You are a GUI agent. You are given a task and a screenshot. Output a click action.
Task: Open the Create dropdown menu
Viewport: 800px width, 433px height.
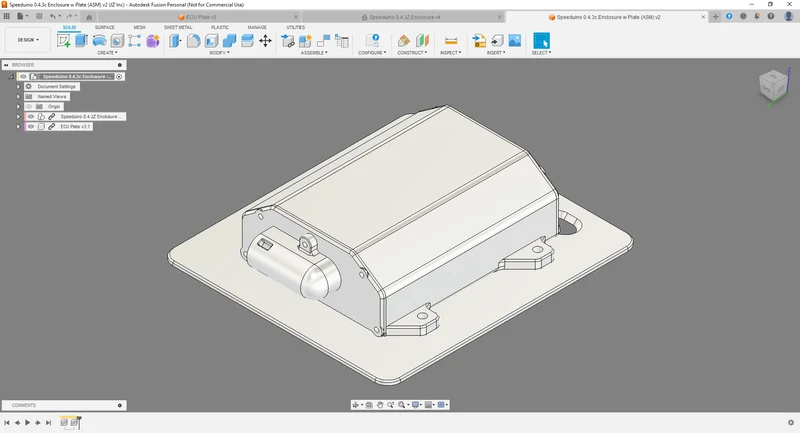click(107, 53)
